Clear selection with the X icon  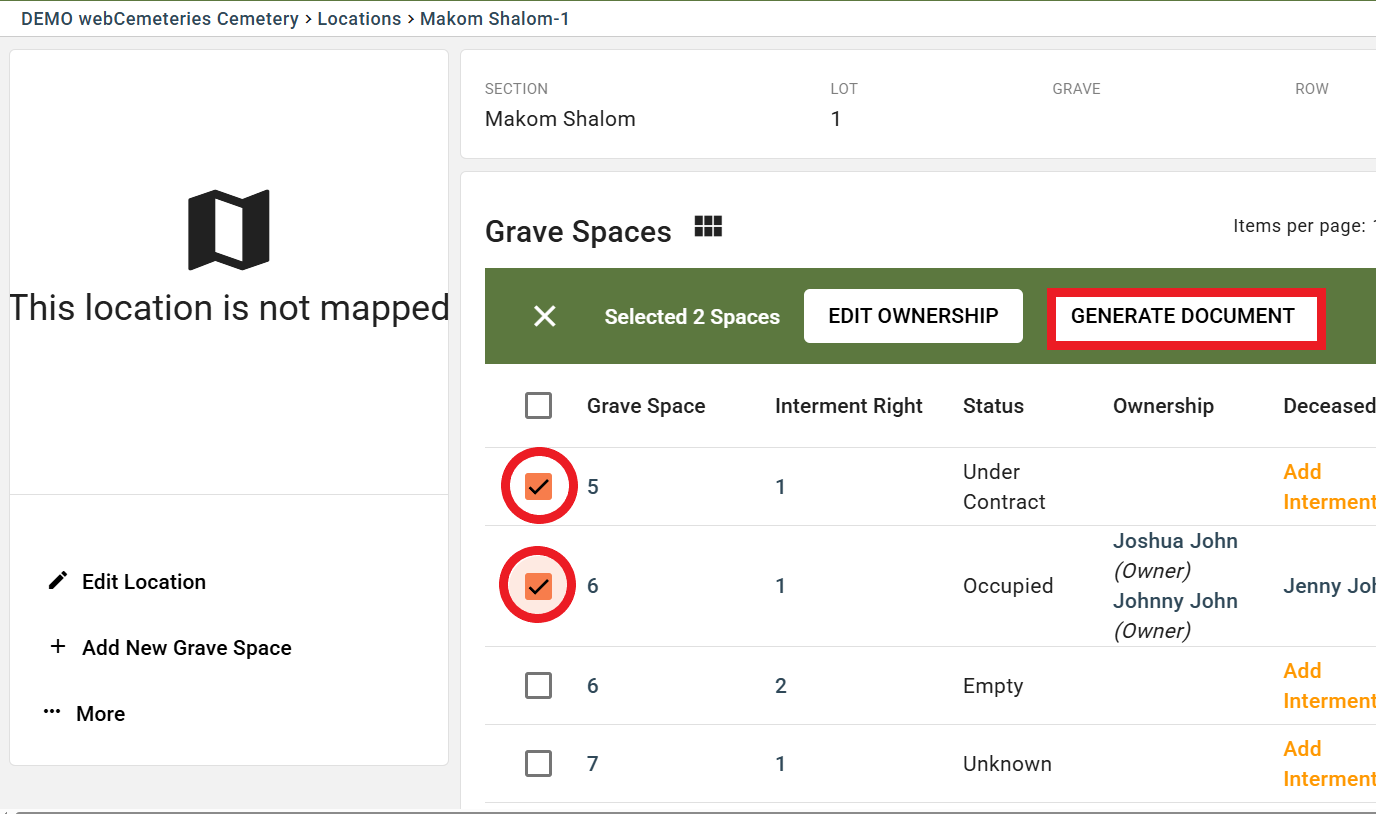545,316
